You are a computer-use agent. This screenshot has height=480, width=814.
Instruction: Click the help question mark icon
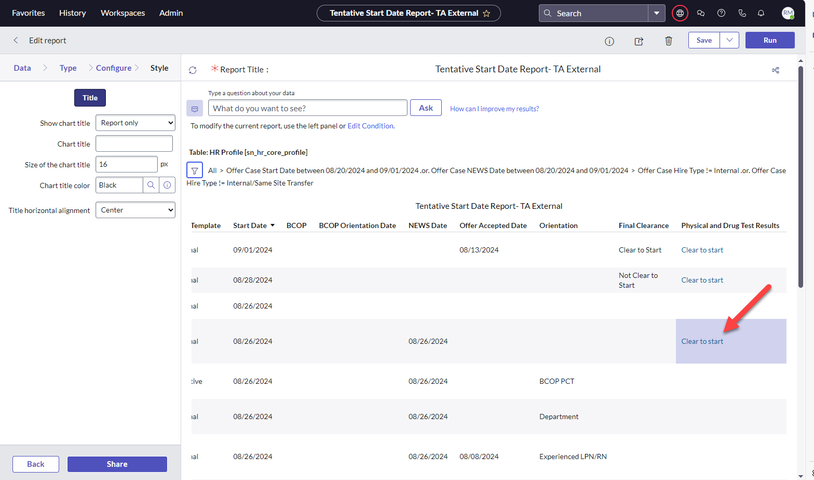(721, 13)
